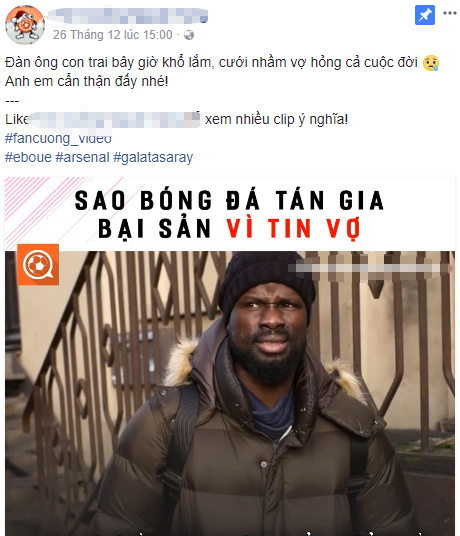Click the text Anh em cẩn thận đấy nhé
Screen dimensions: 460x536
tap(86, 81)
